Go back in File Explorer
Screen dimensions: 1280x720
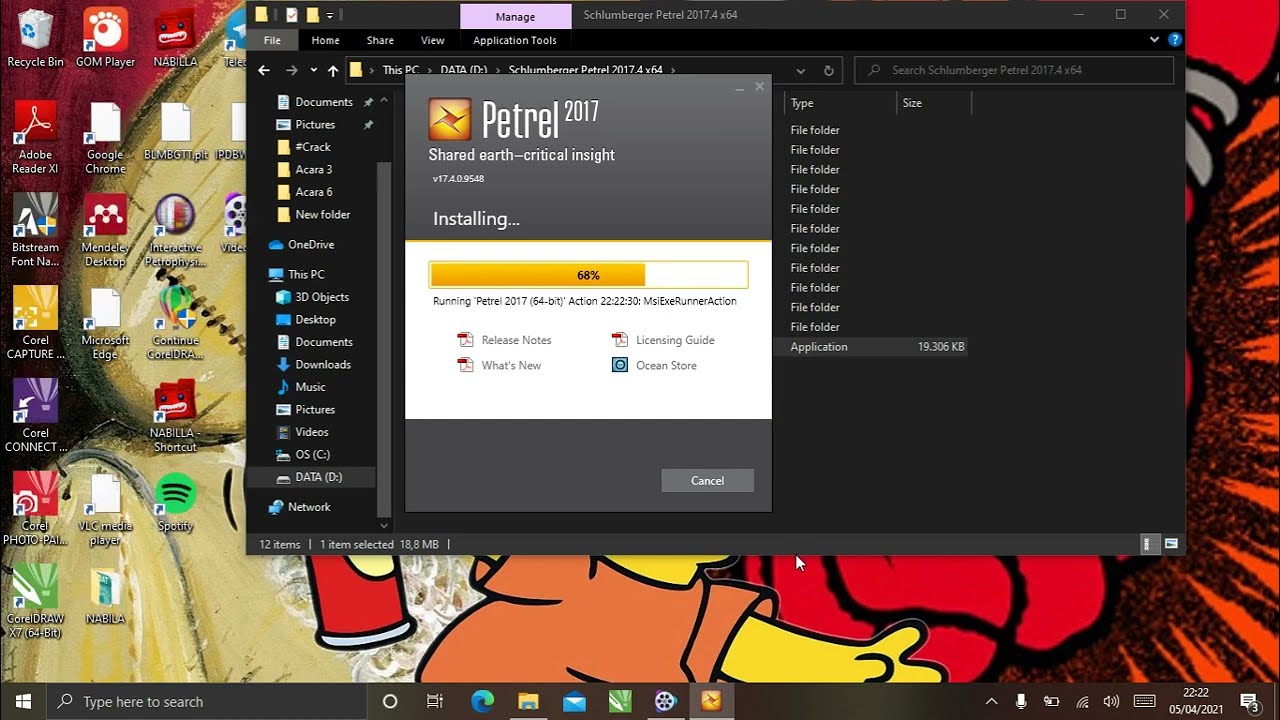point(264,70)
